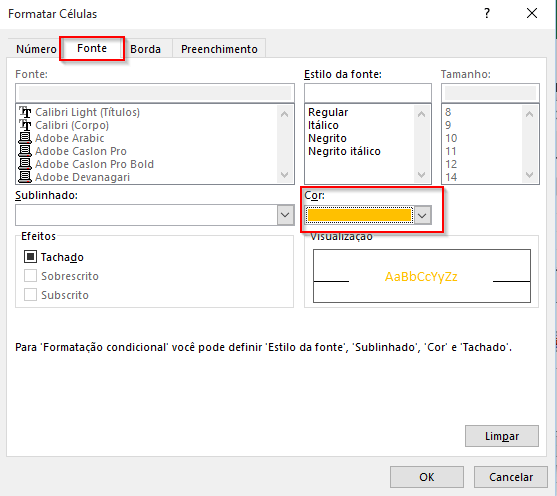Click font style list scroll up arrow
Image resolution: width=557 pixels, height=496 pixels.
click(421, 114)
